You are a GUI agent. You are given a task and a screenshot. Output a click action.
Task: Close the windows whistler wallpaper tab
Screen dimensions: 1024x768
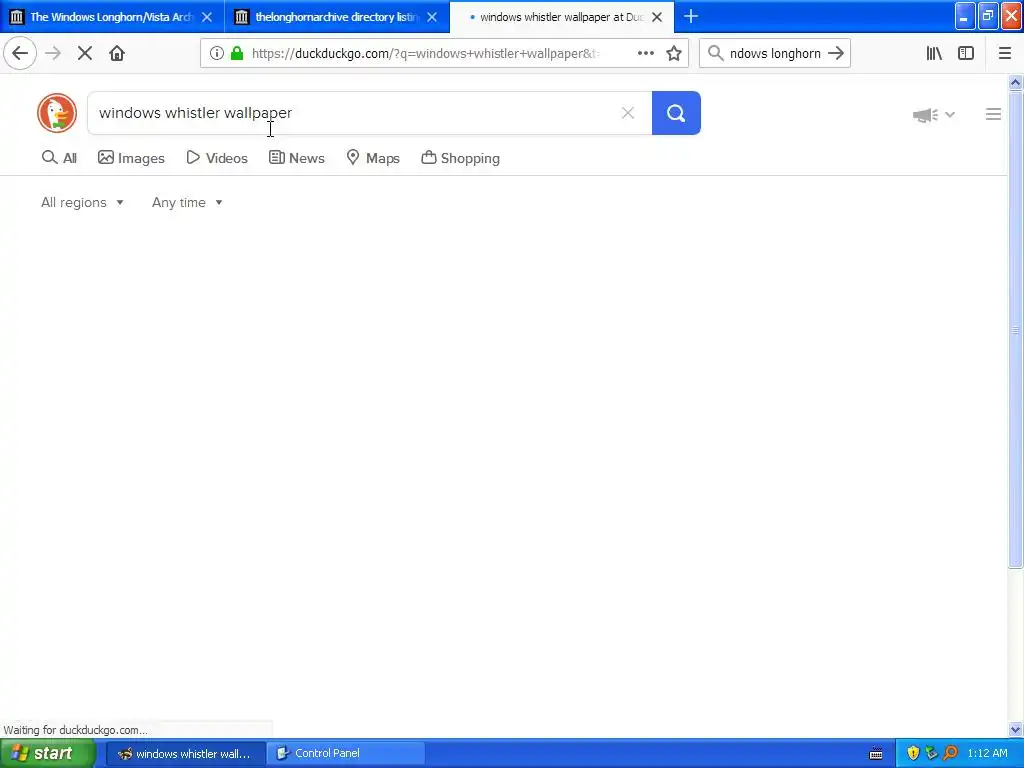coord(657,17)
